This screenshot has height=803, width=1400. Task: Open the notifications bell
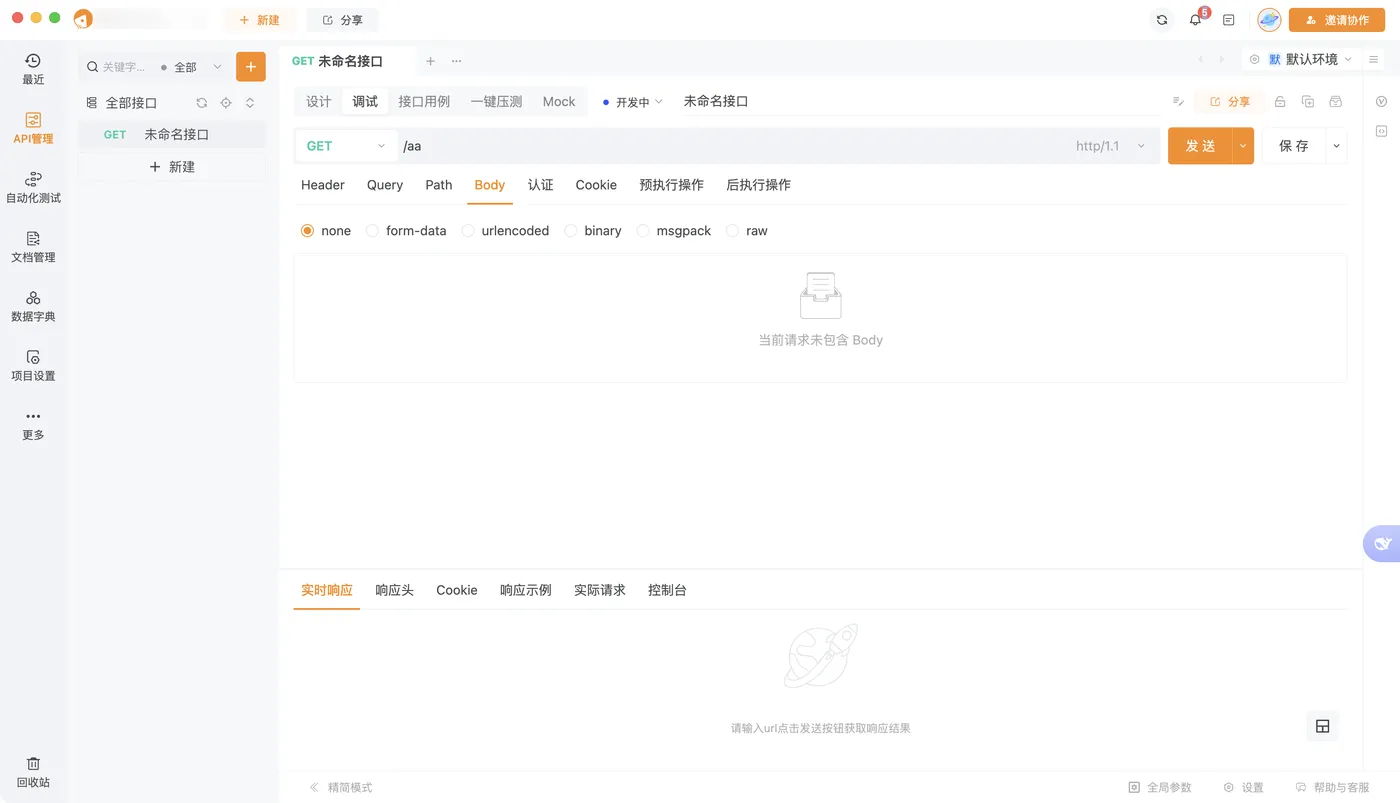click(1194, 19)
